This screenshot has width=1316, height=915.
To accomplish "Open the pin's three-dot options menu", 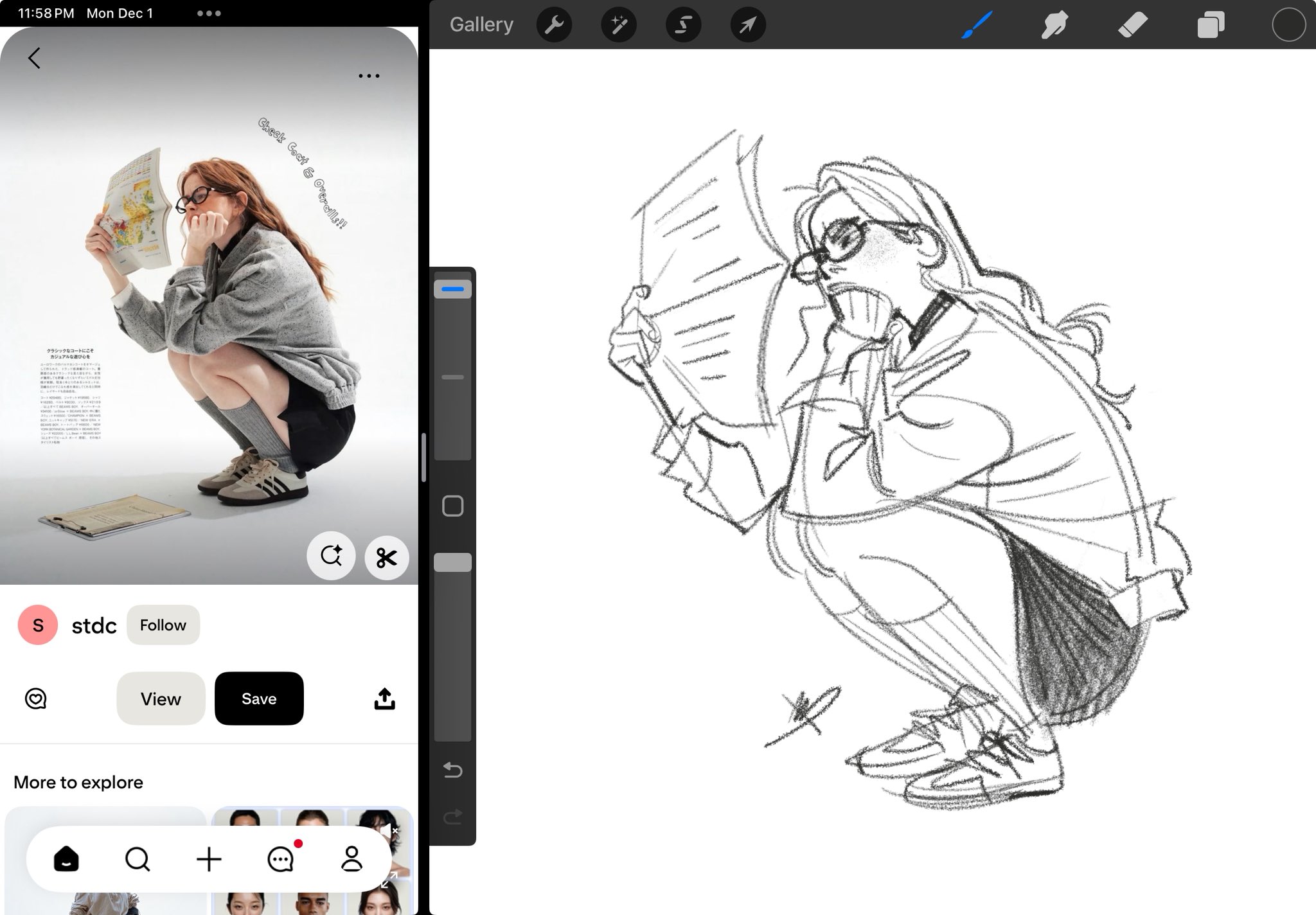I will pyautogui.click(x=369, y=76).
